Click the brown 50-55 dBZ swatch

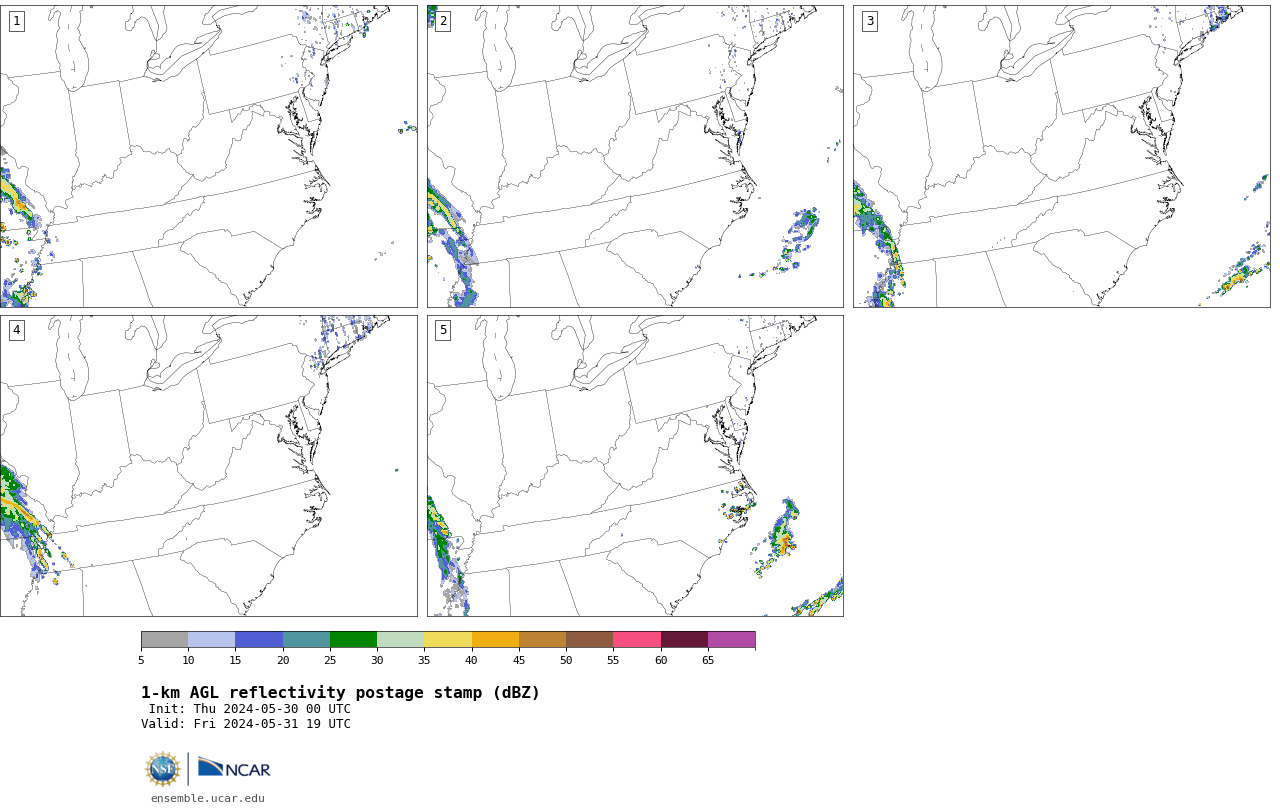[x=589, y=640]
